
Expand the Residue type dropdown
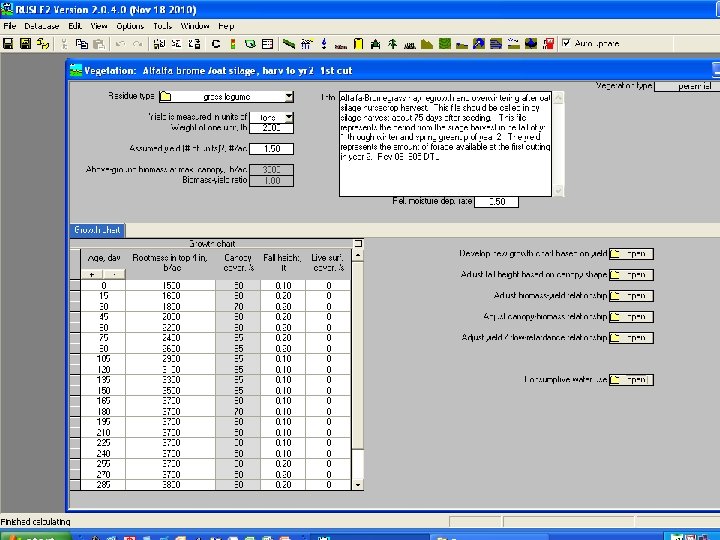pyautogui.click(x=288, y=96)
